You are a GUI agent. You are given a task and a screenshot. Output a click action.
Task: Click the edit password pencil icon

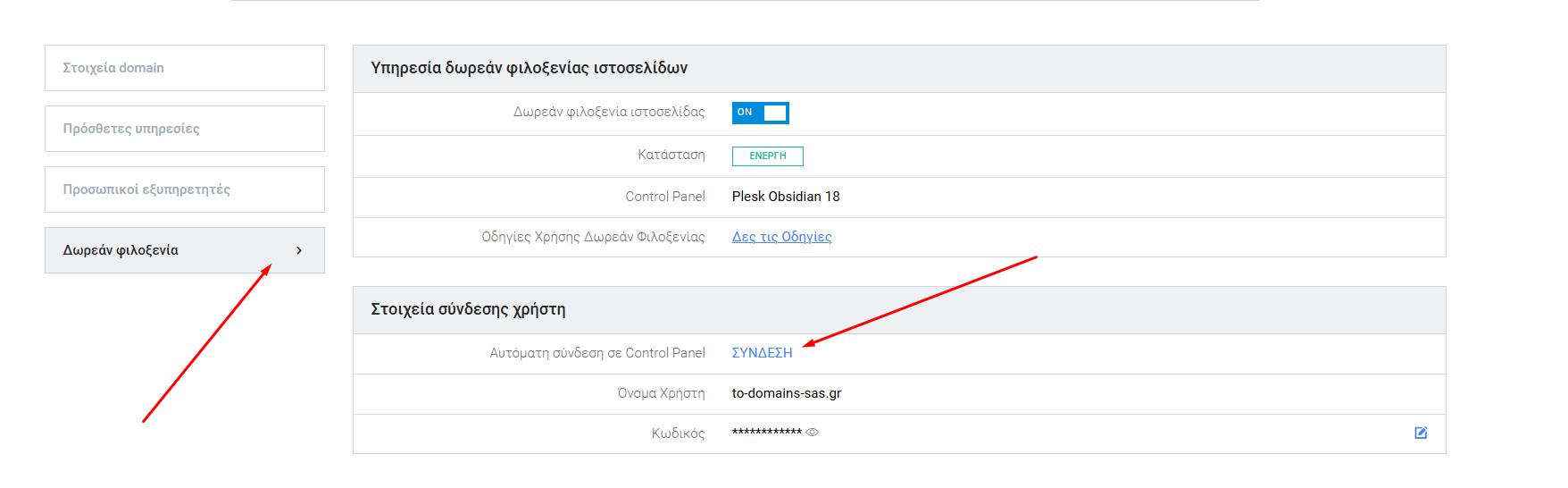1421,433
